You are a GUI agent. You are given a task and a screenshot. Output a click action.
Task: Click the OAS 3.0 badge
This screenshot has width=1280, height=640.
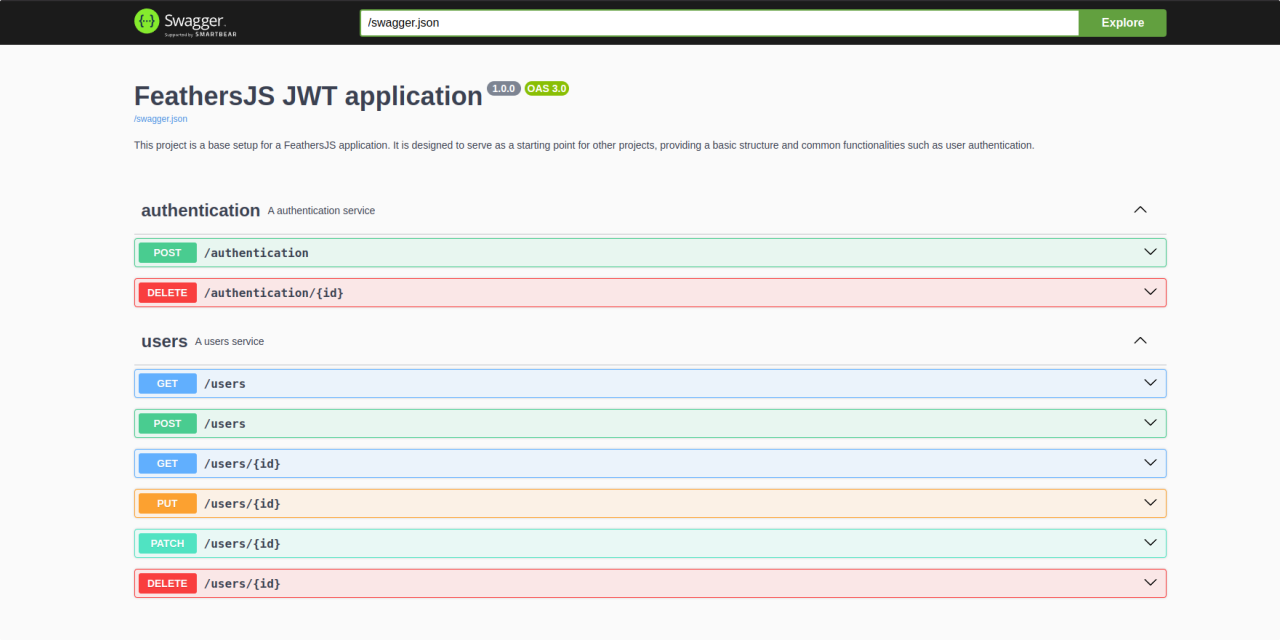click(547, 88)
